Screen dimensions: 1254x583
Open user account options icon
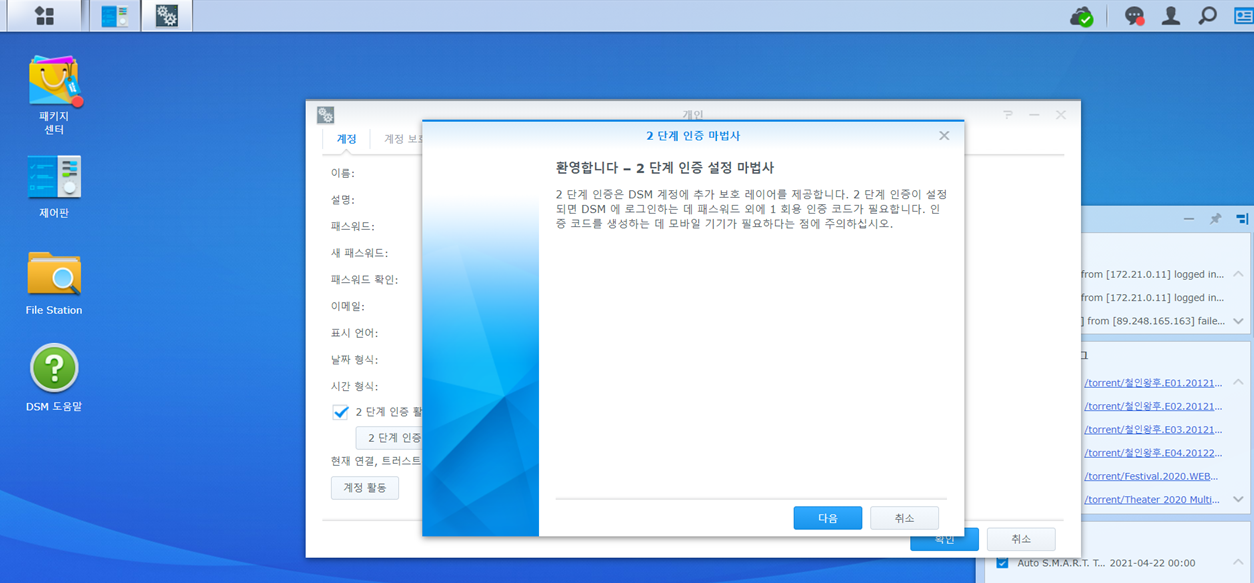(x=1171, y=16)
